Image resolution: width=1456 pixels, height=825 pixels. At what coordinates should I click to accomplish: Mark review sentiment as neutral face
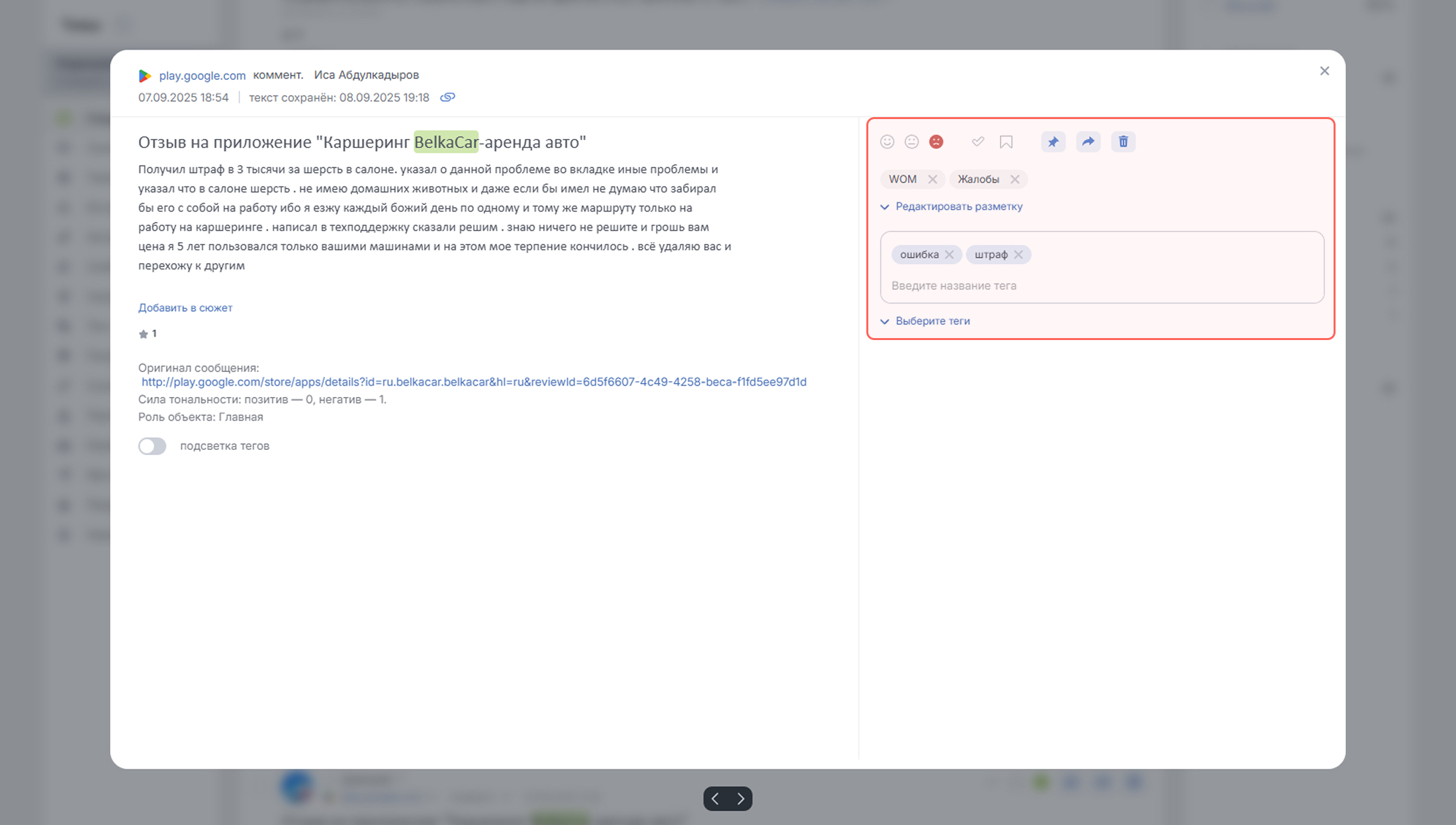click(911, 142)
